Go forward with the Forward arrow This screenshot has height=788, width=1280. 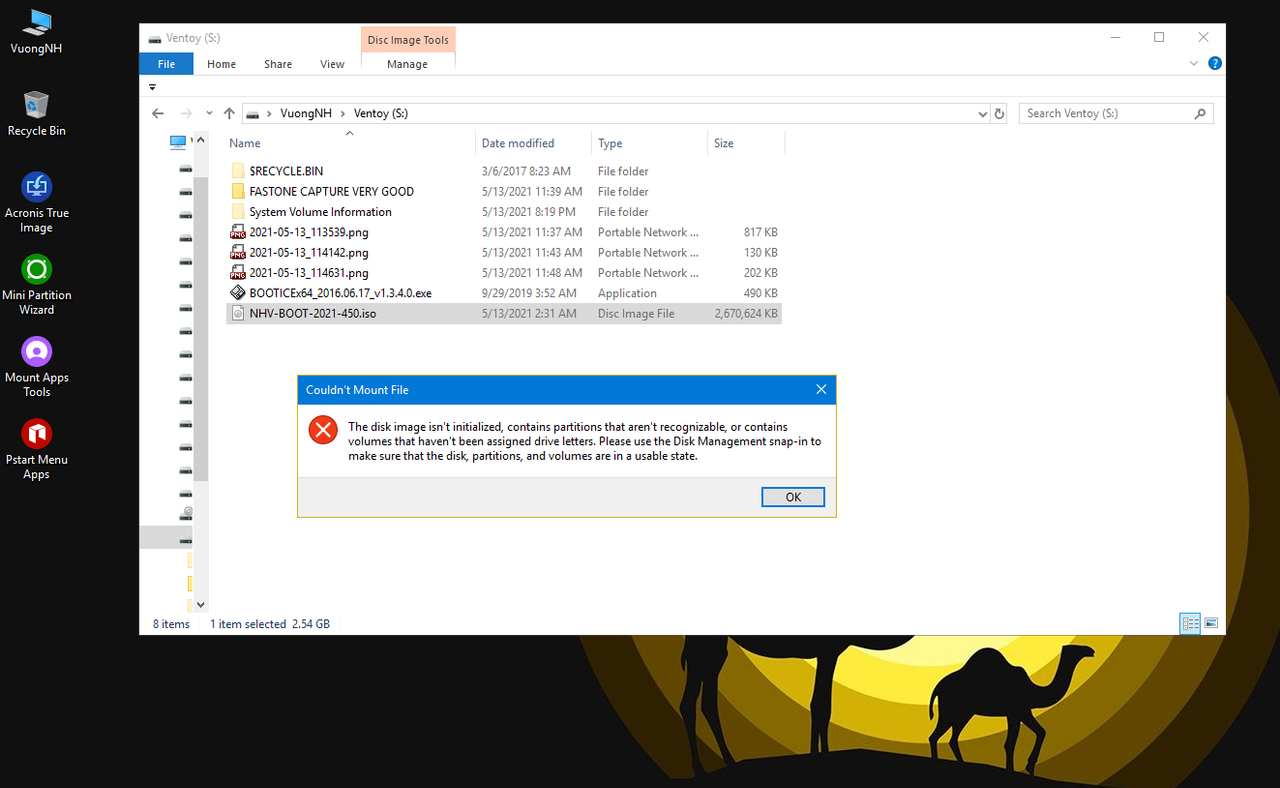point(186,113)
